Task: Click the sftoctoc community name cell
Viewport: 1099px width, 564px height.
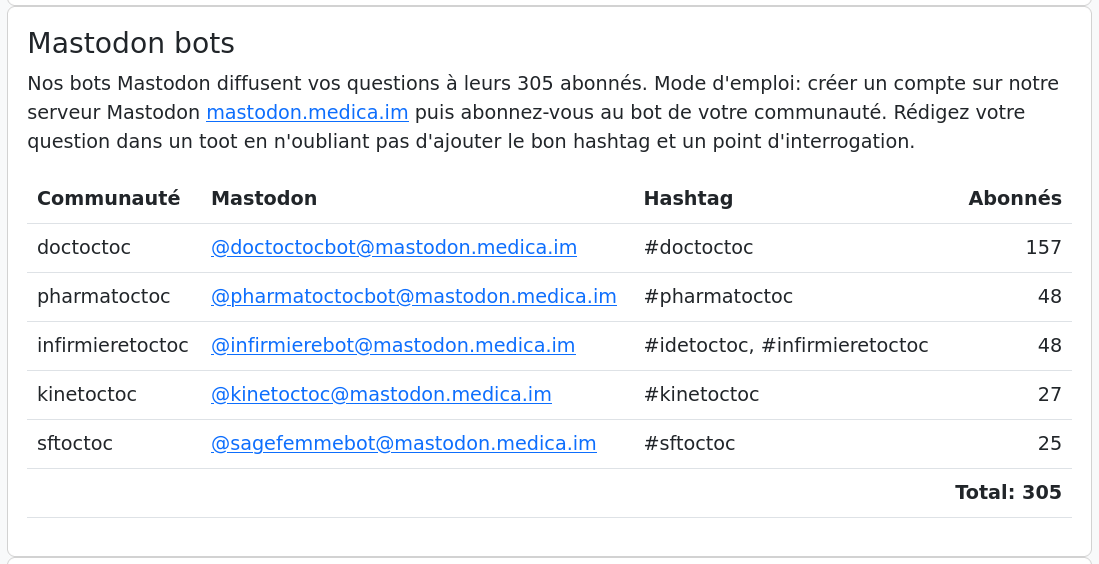Action: (x=75, y=443)
